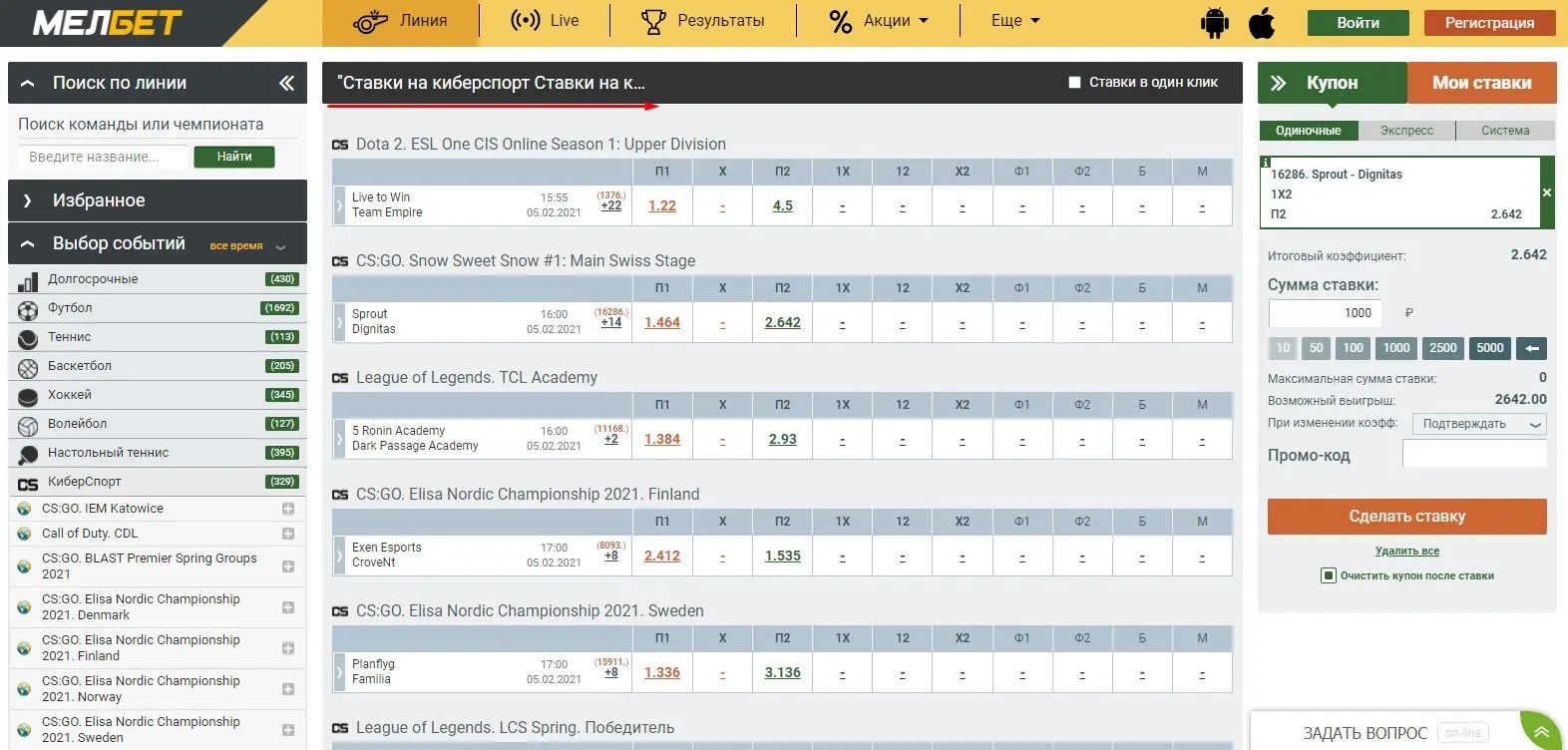
Task: Click the team name search field
Action: coord(103,157)
